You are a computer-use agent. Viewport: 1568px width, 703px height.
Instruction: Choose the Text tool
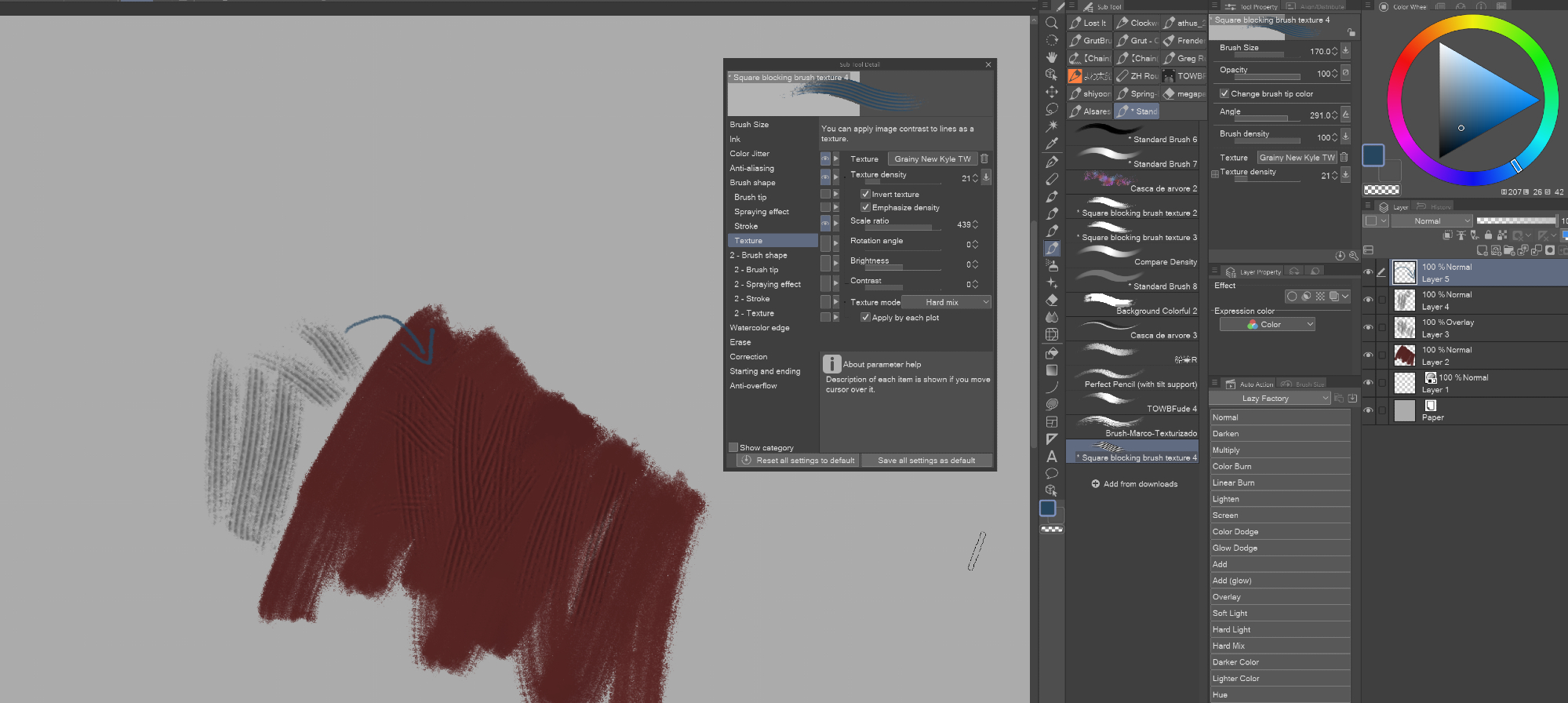point(1052,456)
